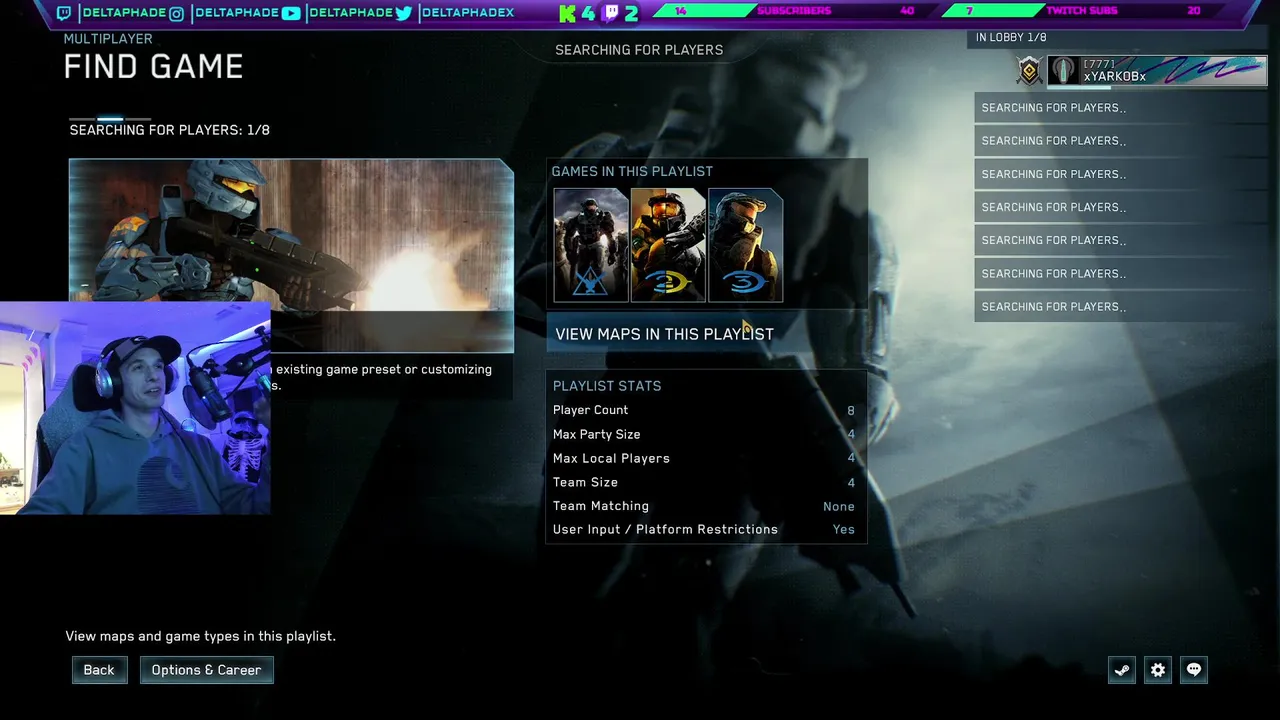Click the Twitter bird icon in the overlay
The image size is (1280, 720).
[404, 13]
